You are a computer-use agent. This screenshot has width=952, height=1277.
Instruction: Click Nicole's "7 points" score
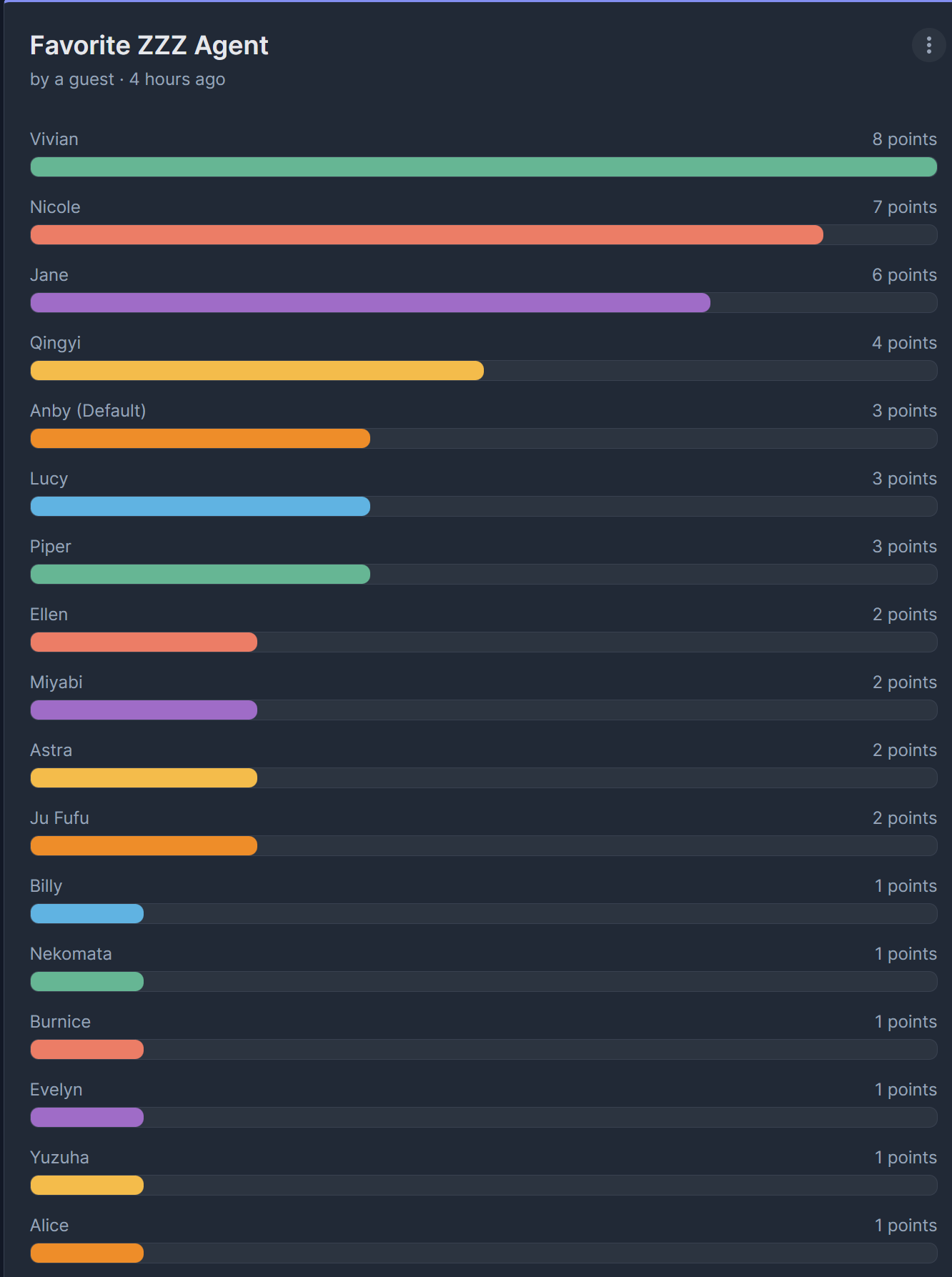(x=904, y=207)
